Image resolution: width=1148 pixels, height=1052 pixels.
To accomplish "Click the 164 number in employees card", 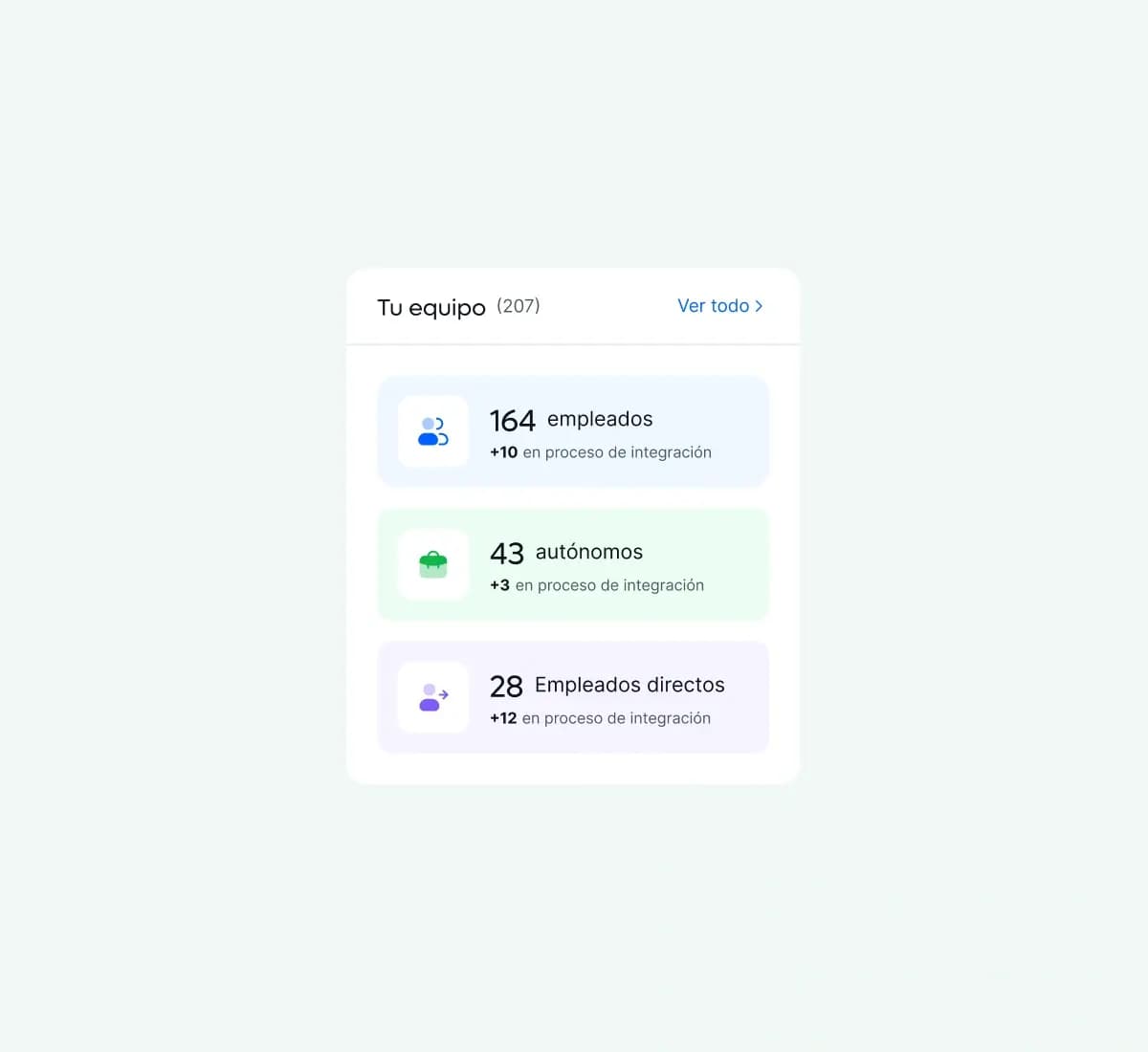I will coord(513,421).
